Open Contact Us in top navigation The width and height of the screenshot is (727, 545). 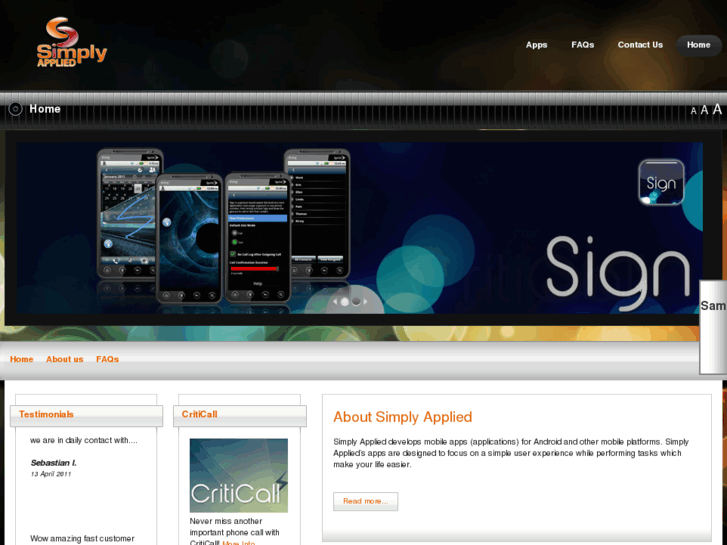[640, 45]
